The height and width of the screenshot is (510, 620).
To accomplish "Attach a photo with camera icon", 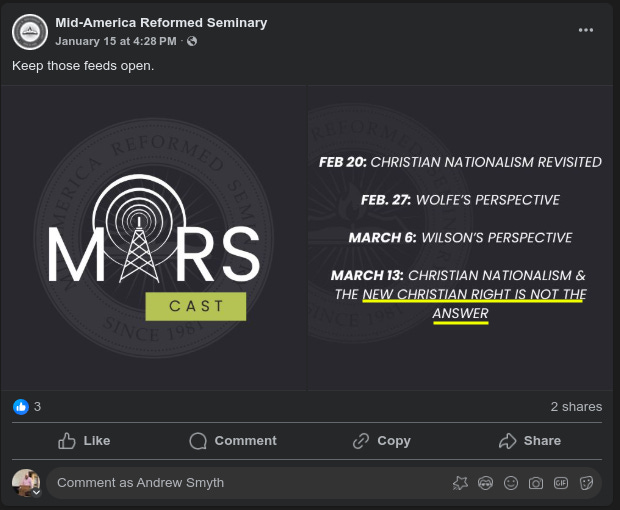I will coord(536,483).
